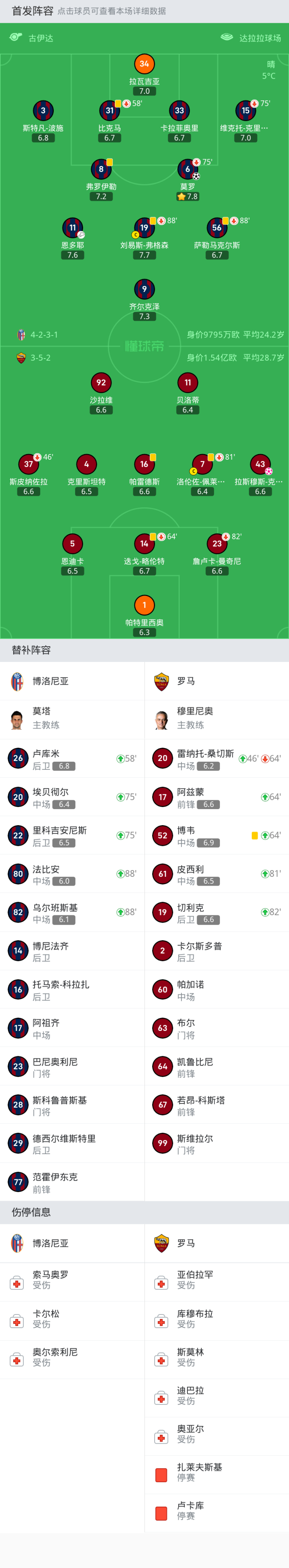Select substitute 卢库米 number 26
This screenshot has width=289, height=1568.
tap(18, 759)
